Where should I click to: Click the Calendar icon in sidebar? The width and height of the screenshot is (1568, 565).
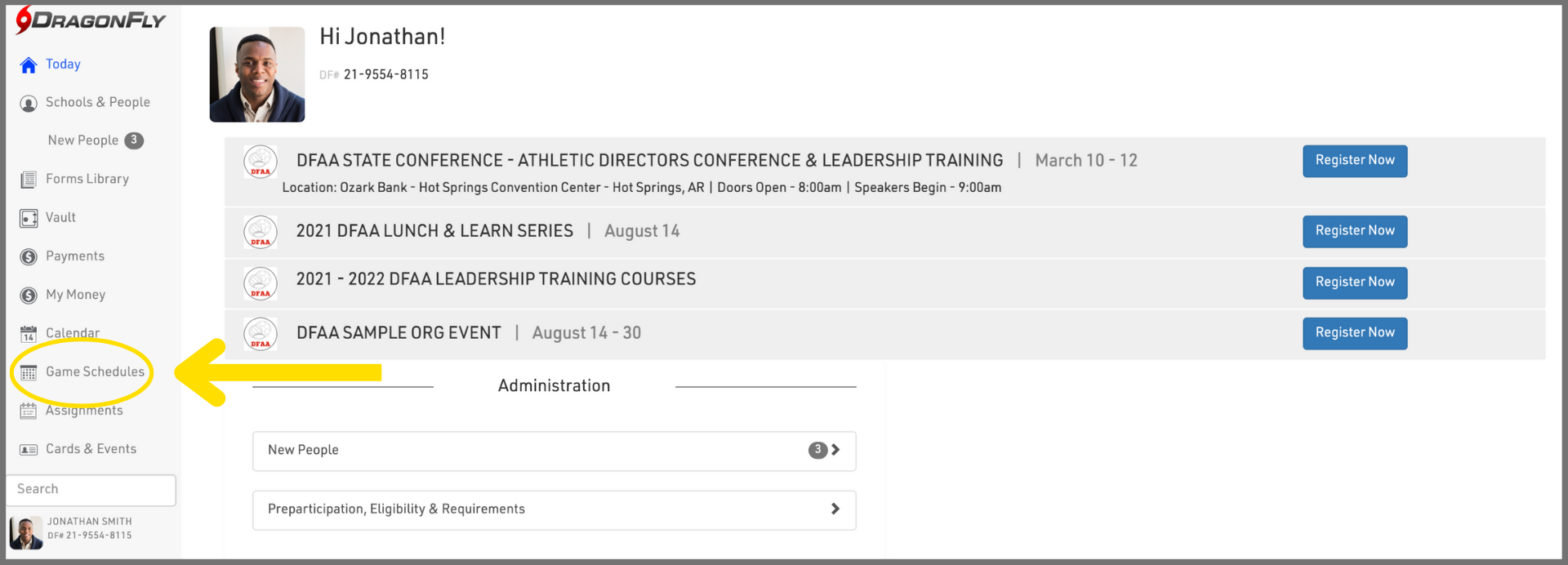tap(29, 334)
